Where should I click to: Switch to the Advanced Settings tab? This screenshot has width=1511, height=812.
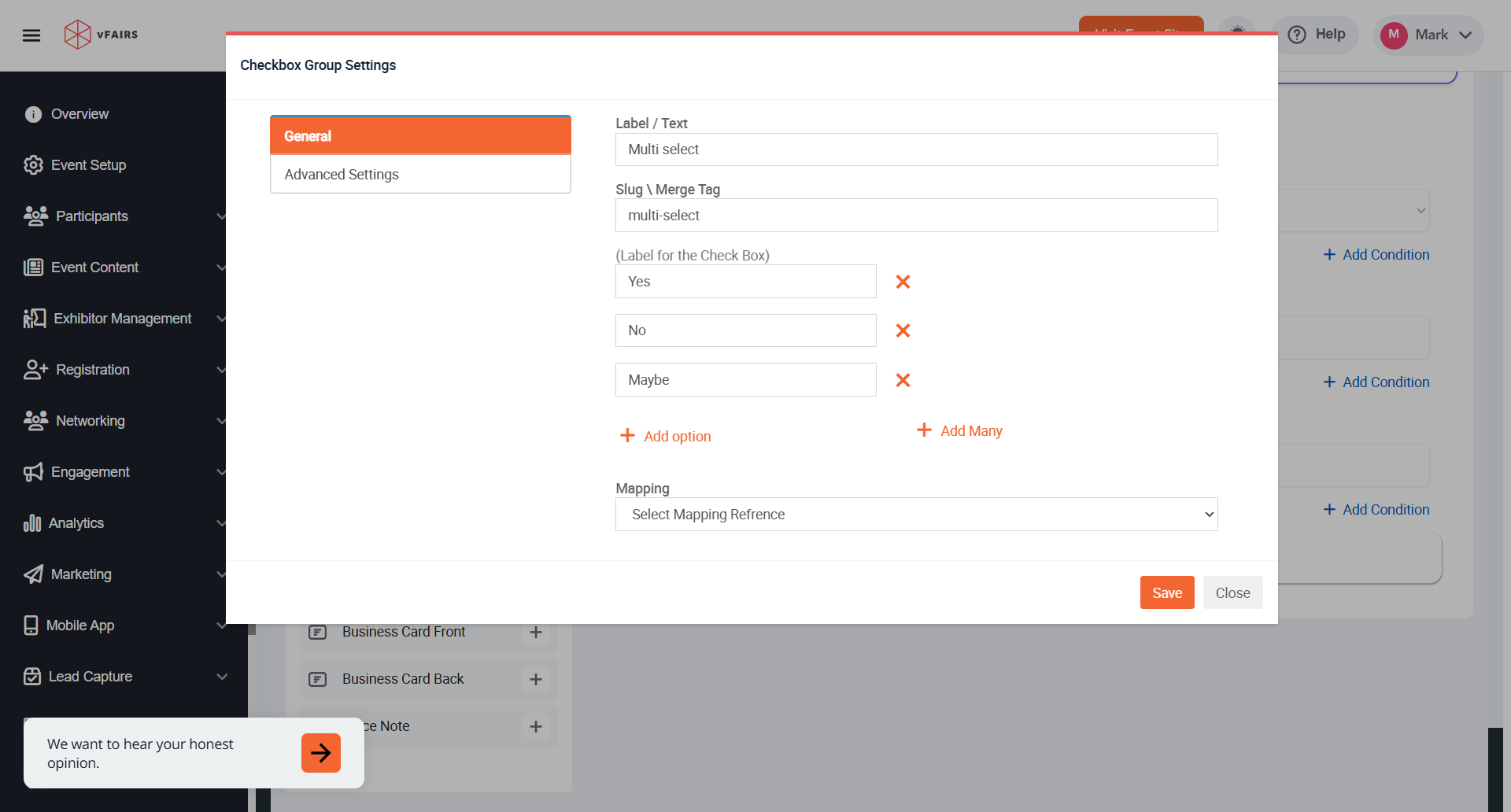[420, 175]
